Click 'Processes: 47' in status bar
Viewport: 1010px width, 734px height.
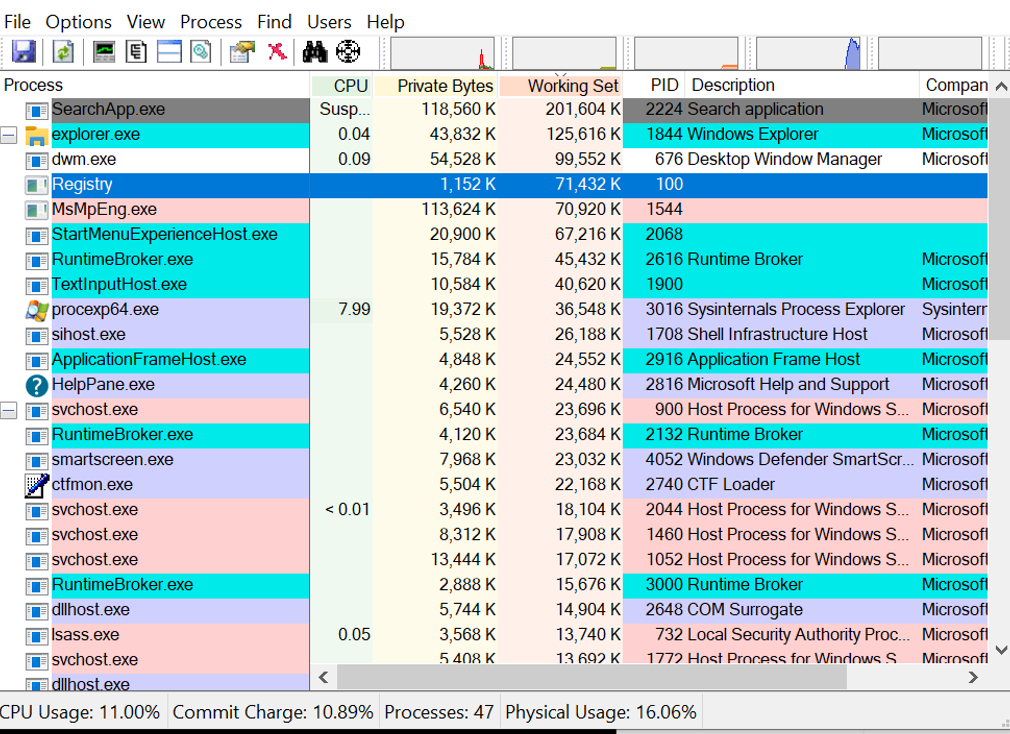click(x=439, y=712)
